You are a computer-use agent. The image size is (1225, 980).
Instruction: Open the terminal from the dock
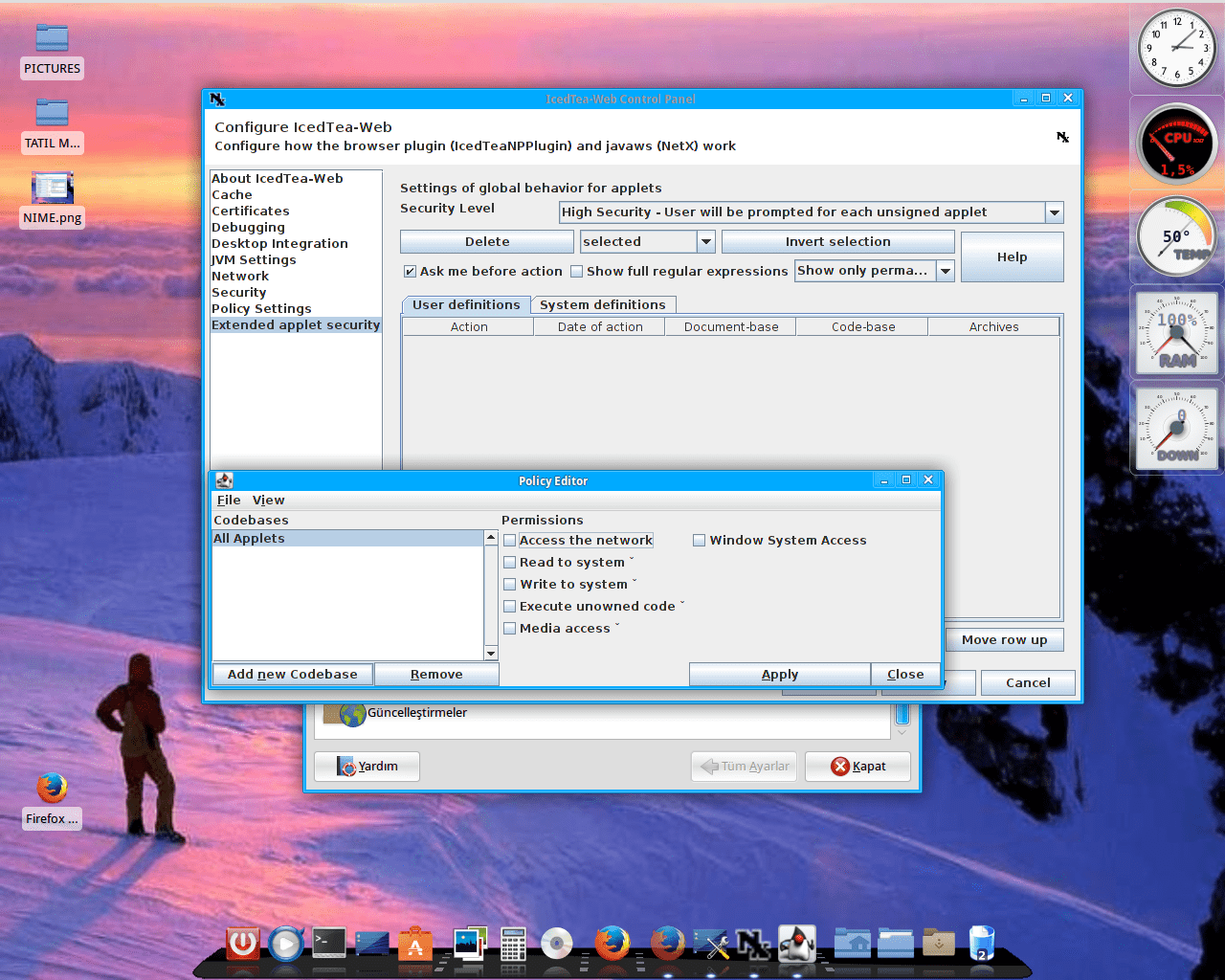point(329,943)
